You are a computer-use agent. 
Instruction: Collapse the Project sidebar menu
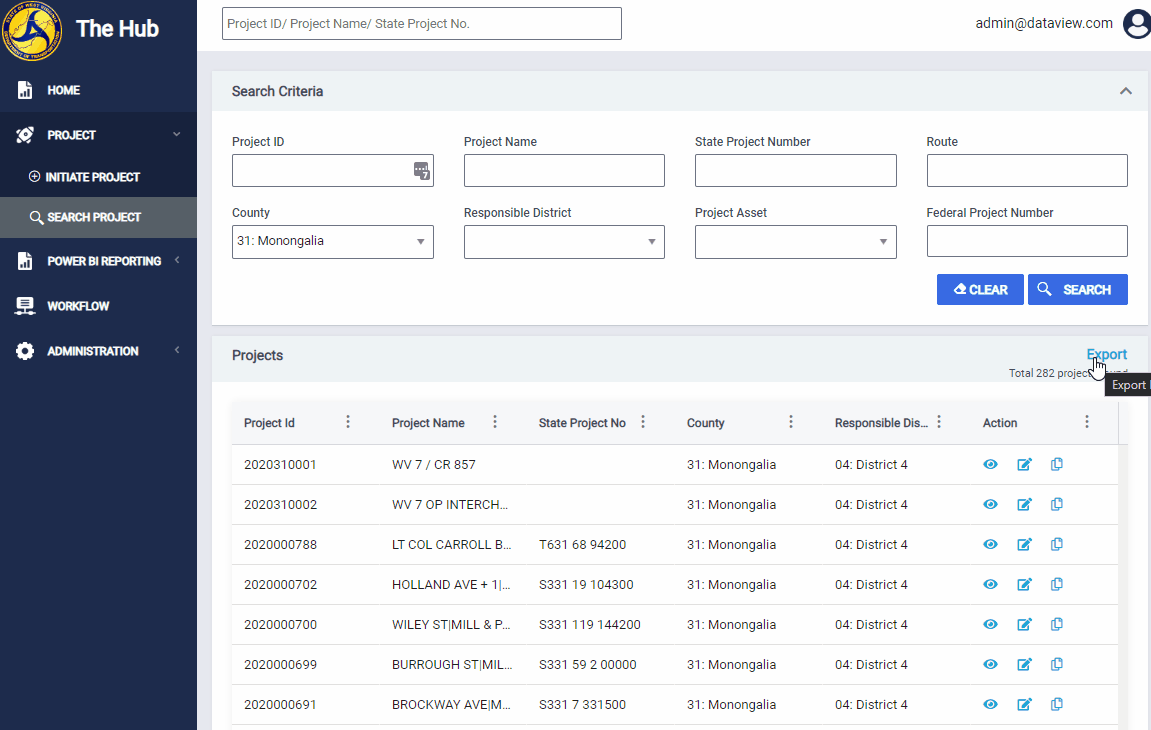pyautogui.click(x=176, y=134)
